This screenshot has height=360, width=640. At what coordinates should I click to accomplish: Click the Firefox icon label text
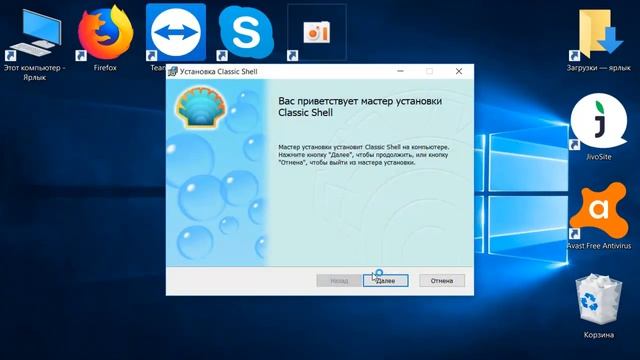pos(105,68)
